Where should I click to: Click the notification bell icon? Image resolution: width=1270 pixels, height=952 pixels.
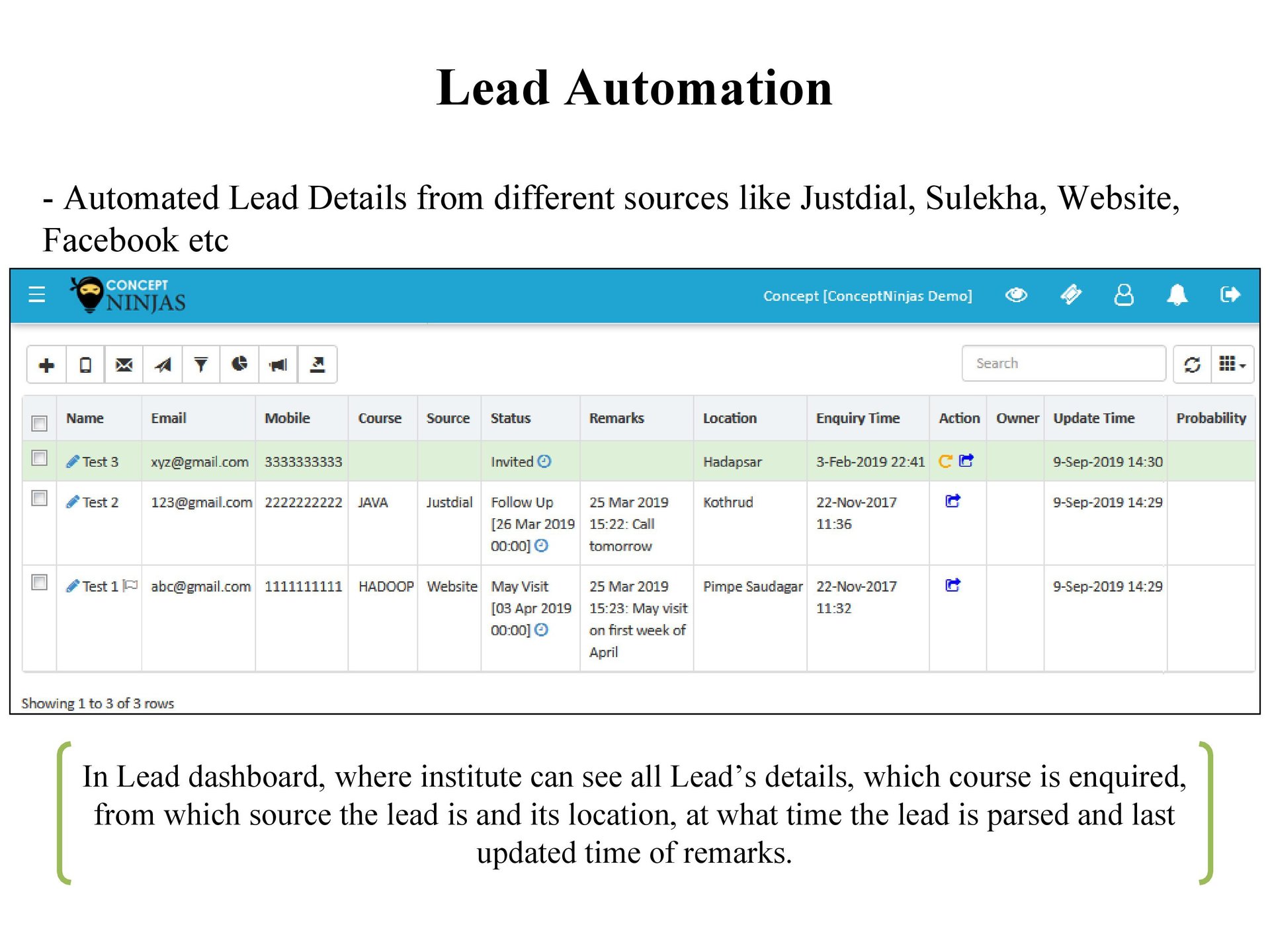click(1177, 295)
